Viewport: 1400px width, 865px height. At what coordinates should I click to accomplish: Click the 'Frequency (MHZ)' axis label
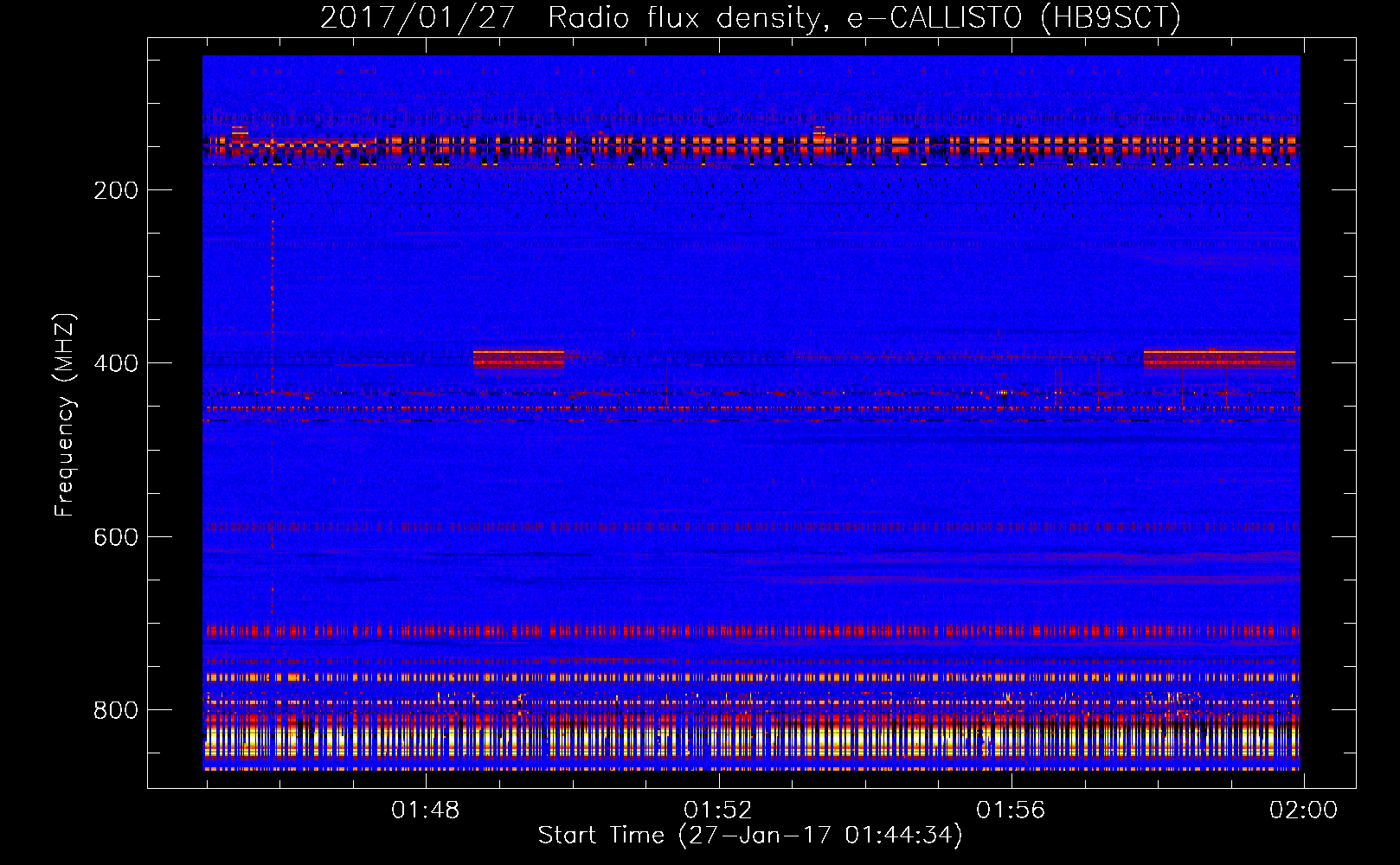pos(65,415)
